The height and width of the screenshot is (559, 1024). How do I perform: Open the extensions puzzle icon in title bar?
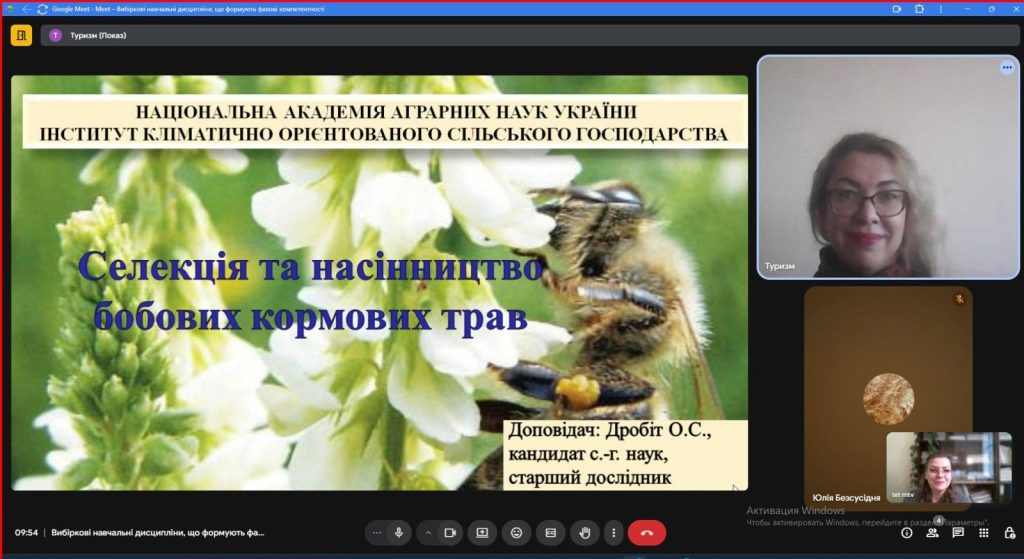920,9
